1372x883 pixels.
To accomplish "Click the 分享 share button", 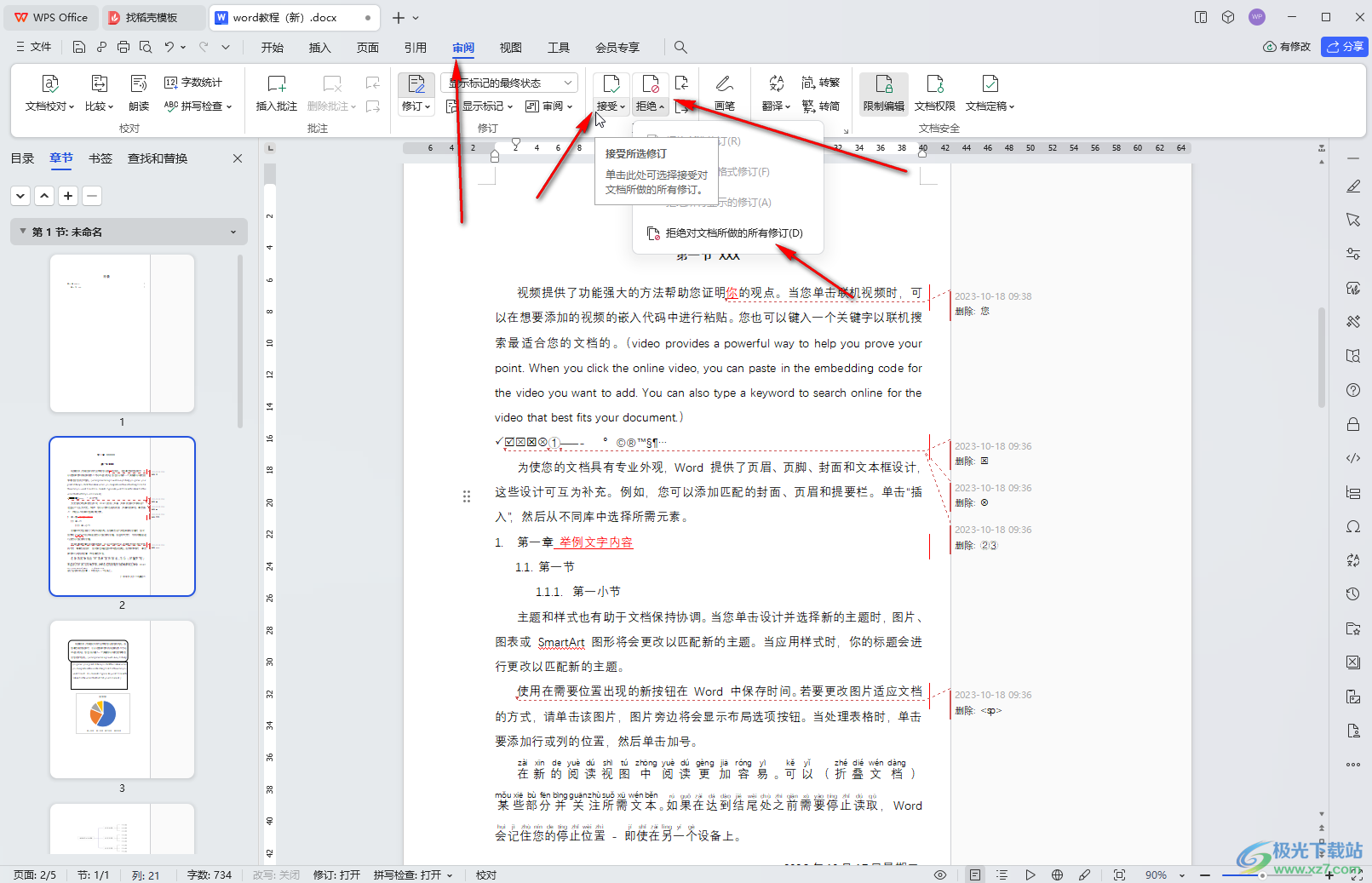I will (x=1345, y=47).
